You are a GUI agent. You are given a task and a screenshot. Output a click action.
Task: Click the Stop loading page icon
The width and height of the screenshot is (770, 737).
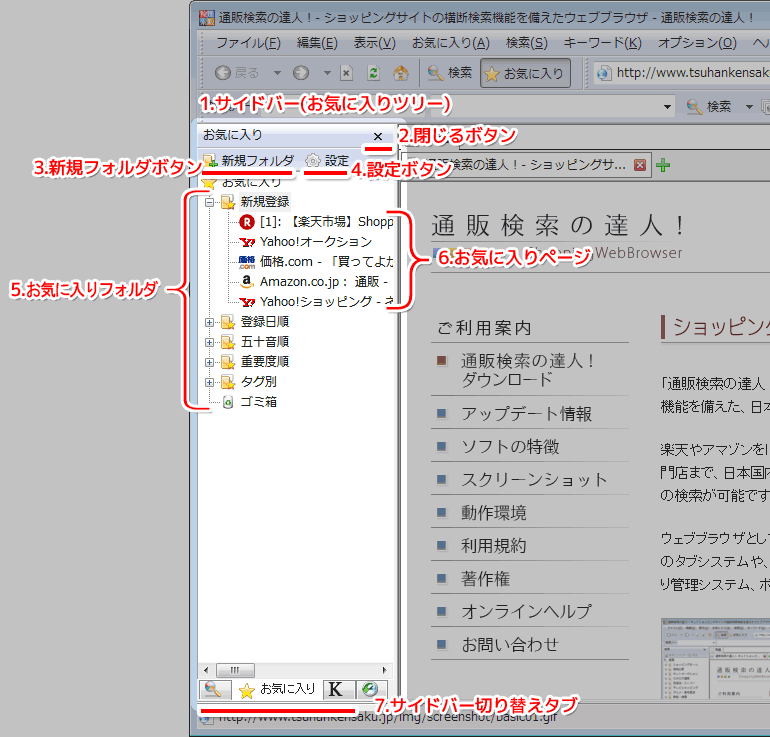346,73
